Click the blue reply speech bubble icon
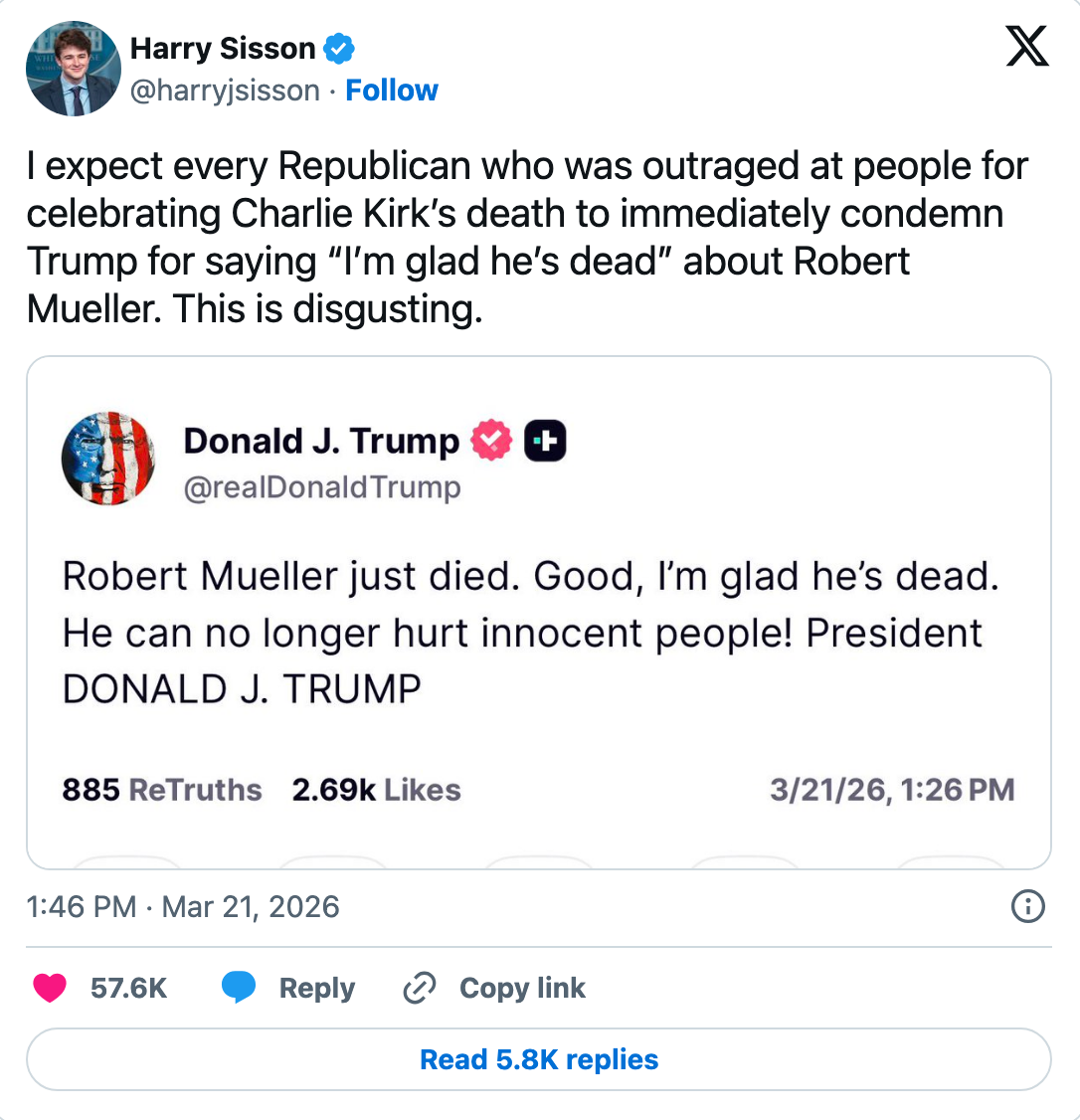Image resolution: width=1080 pixels, height=1120 pixels. 239,988
